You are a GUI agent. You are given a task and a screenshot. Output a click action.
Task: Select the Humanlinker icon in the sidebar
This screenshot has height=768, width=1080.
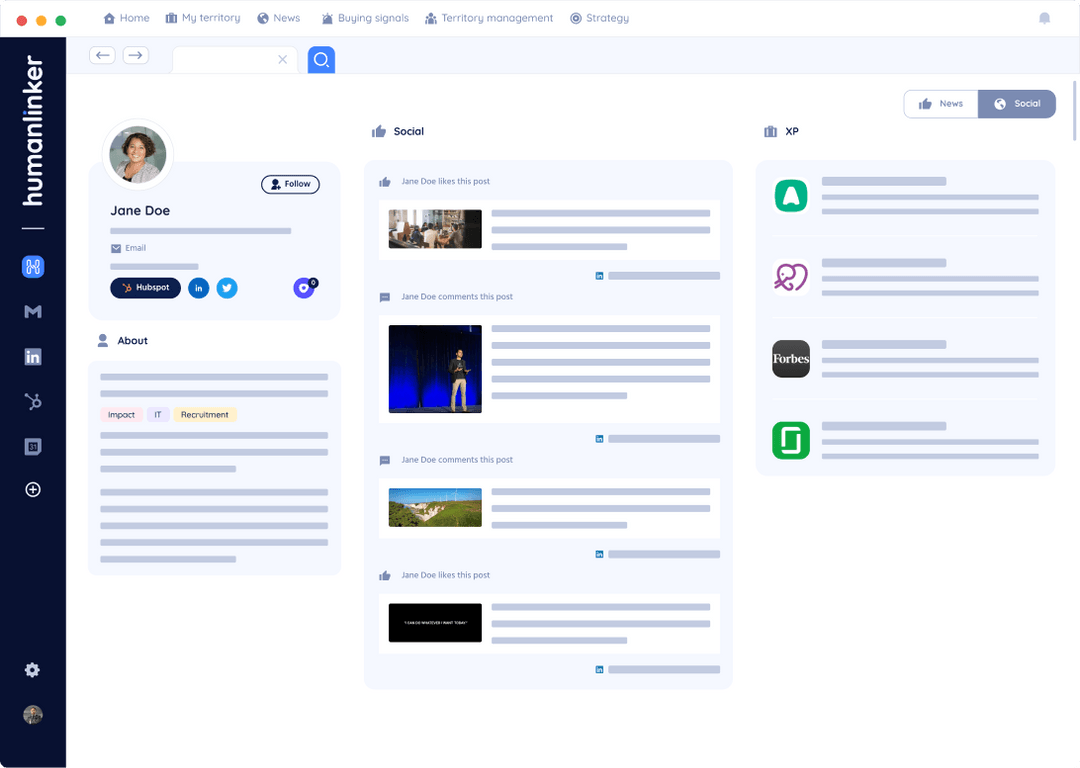[x=32, y=267]
